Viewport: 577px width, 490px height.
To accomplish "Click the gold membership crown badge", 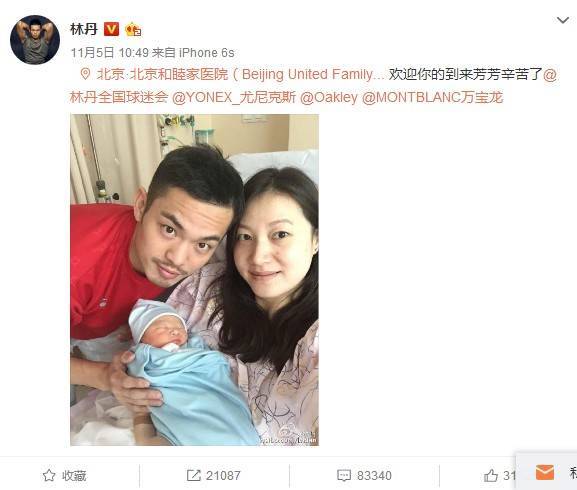I will click(133, 29).
